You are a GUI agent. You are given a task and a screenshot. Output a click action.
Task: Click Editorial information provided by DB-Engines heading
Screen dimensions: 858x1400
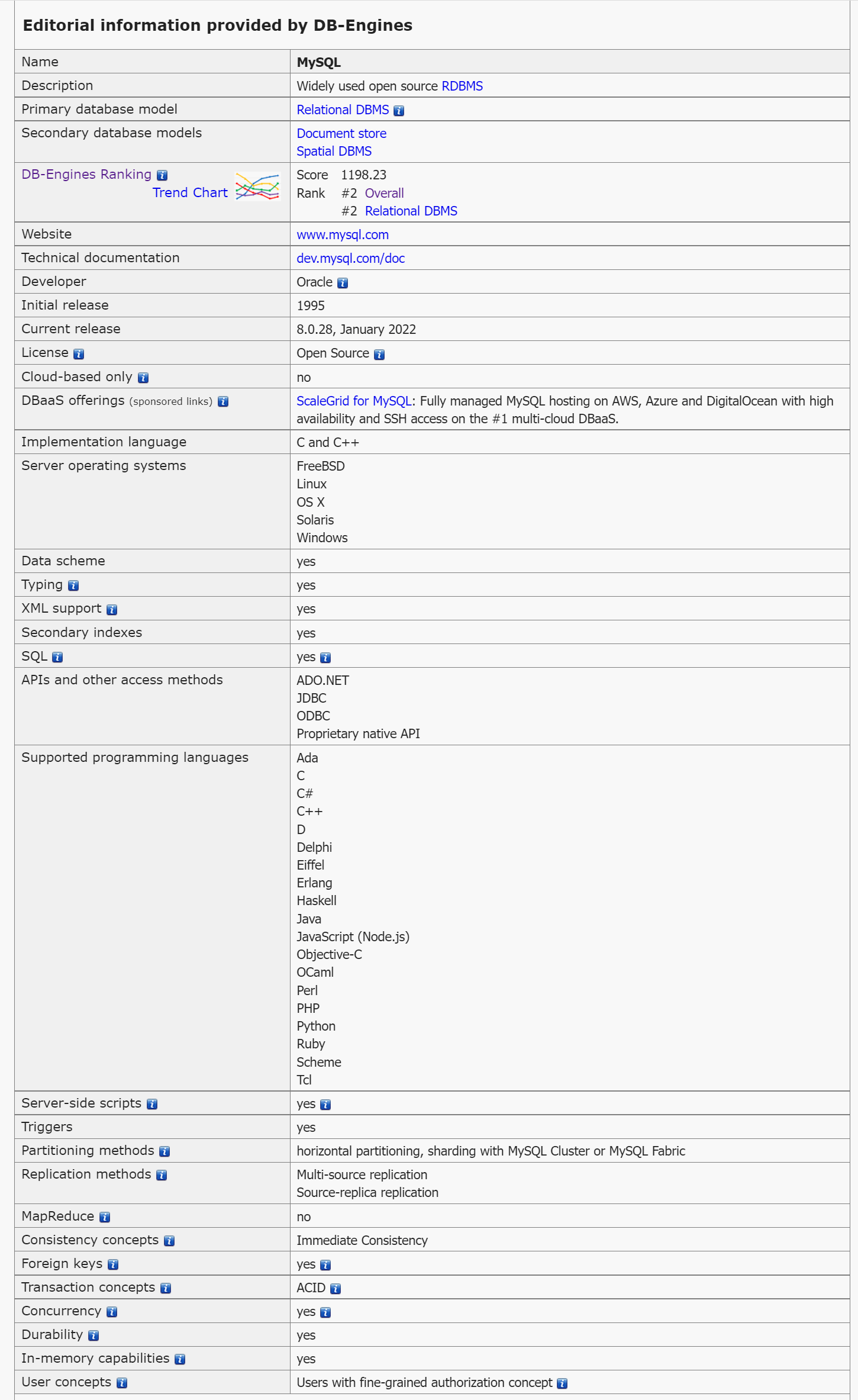point(217,25)
